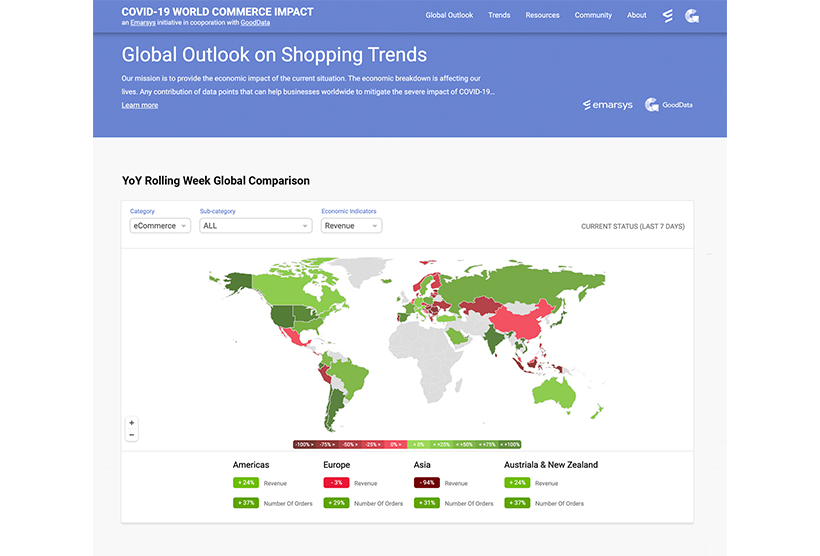This screenshot has width=820, height=556.
Task: Open the Category dropdown showing eCommerce
Action: (x=160, y=226)
